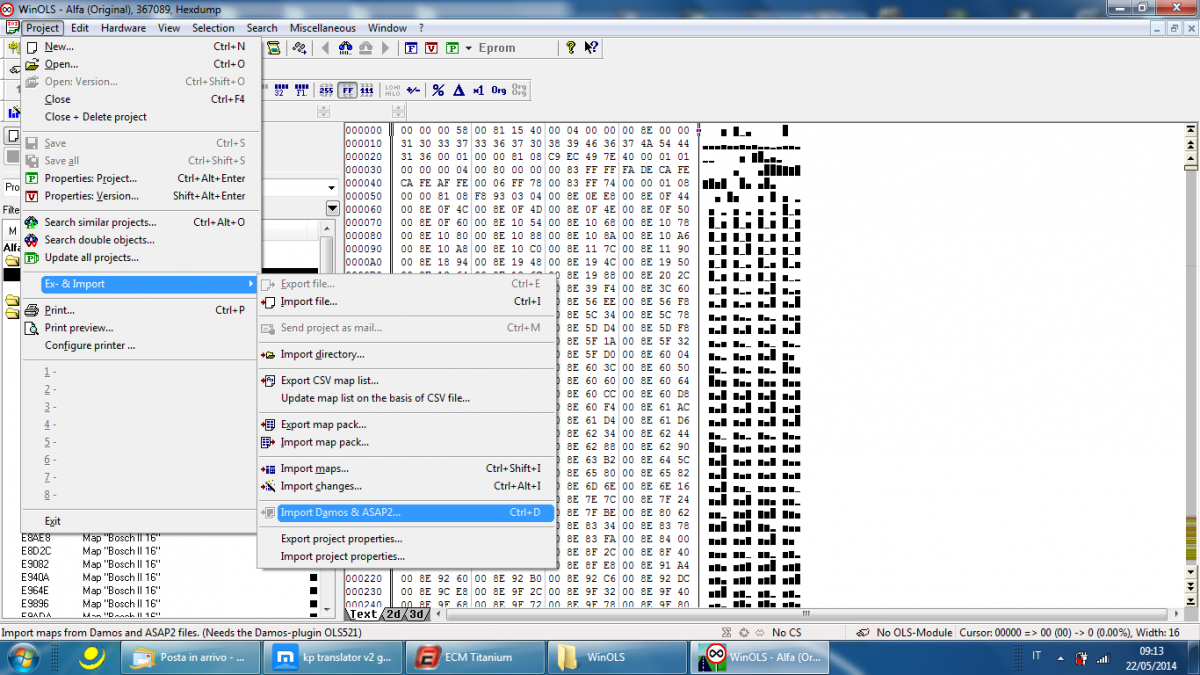
Task: Click the No CS status text
Action: tap(786, 632)
